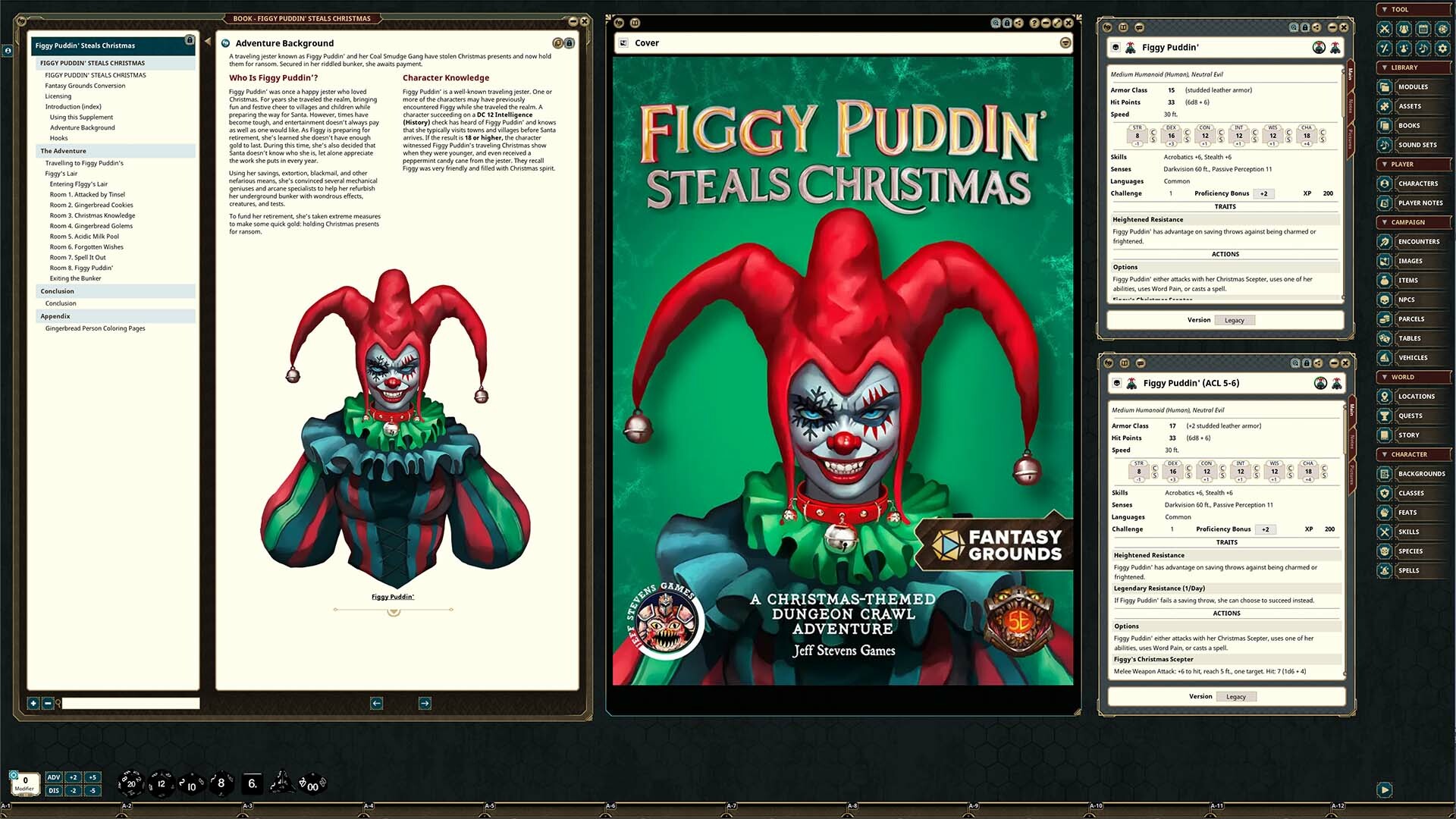
Task: Open the options gear icon
Action: (x=1442, y=48)
